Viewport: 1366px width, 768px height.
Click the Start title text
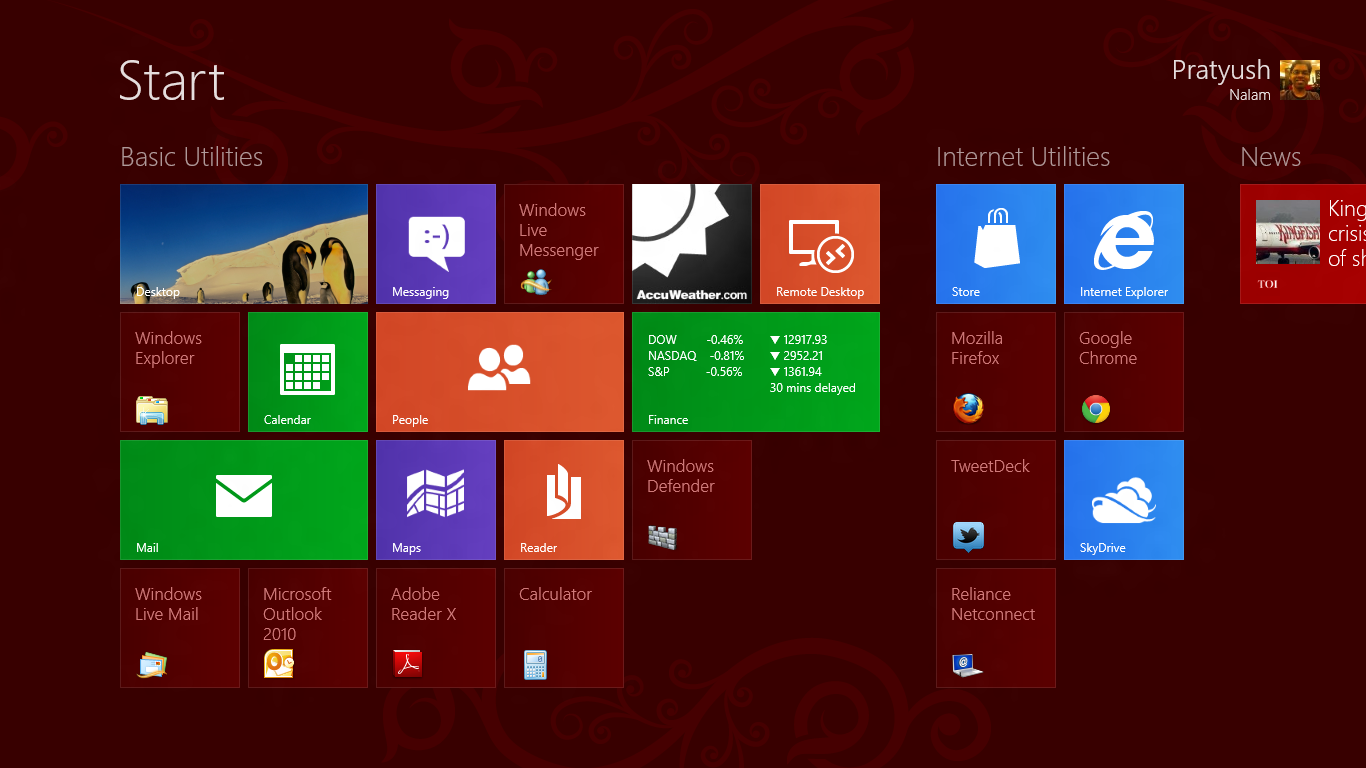click(172, 81)
